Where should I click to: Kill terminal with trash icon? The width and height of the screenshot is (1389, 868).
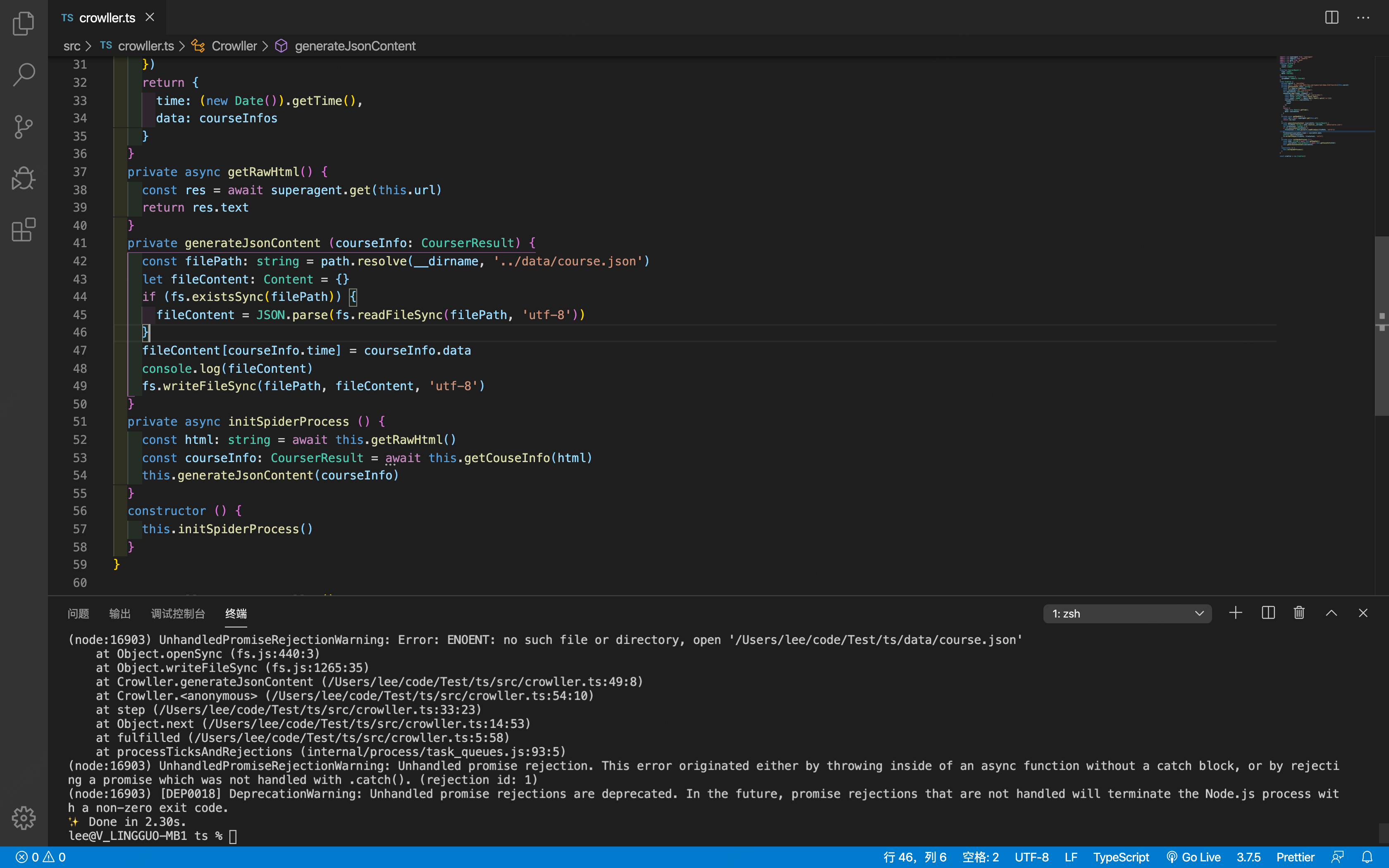tap(1299, 613)
